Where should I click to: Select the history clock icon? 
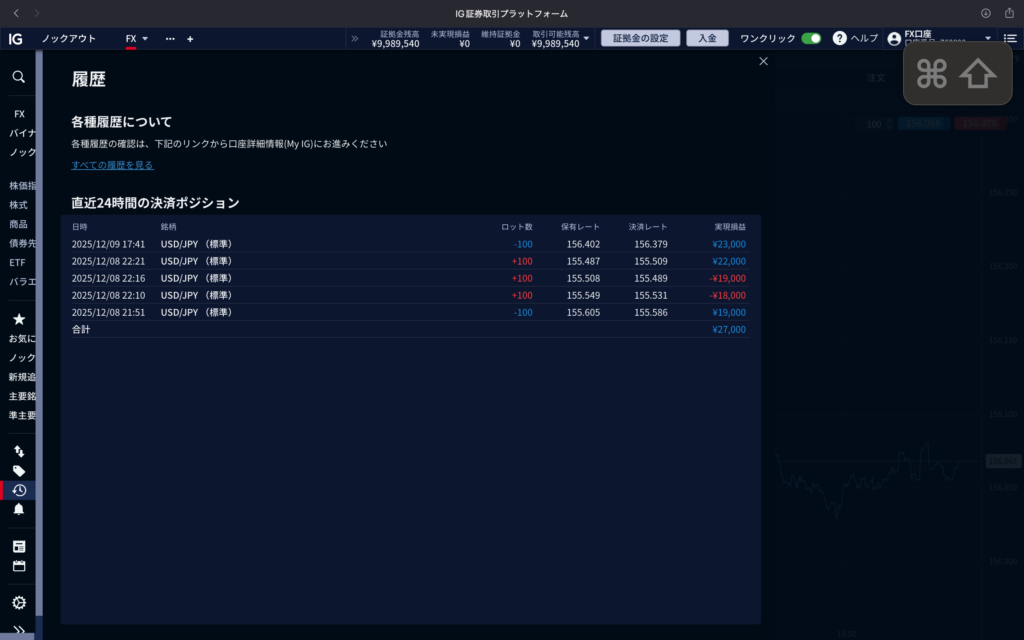click(x=18, y=490)
